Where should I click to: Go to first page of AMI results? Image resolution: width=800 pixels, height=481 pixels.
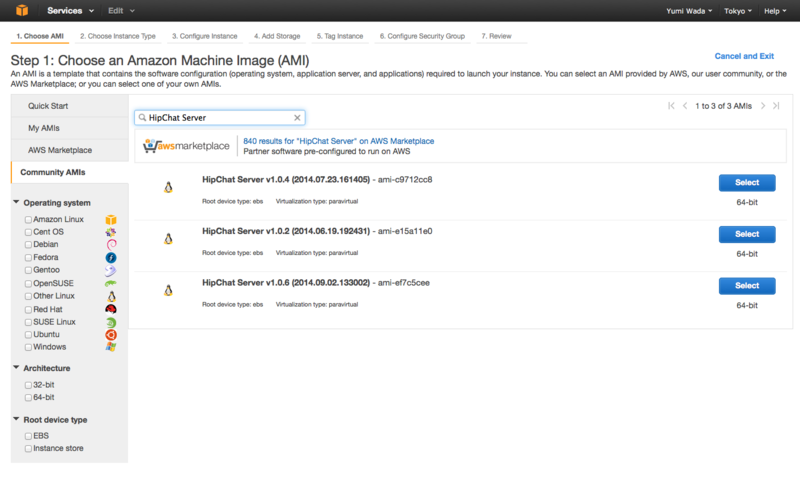pyautogui.click(x=671, y=106)
